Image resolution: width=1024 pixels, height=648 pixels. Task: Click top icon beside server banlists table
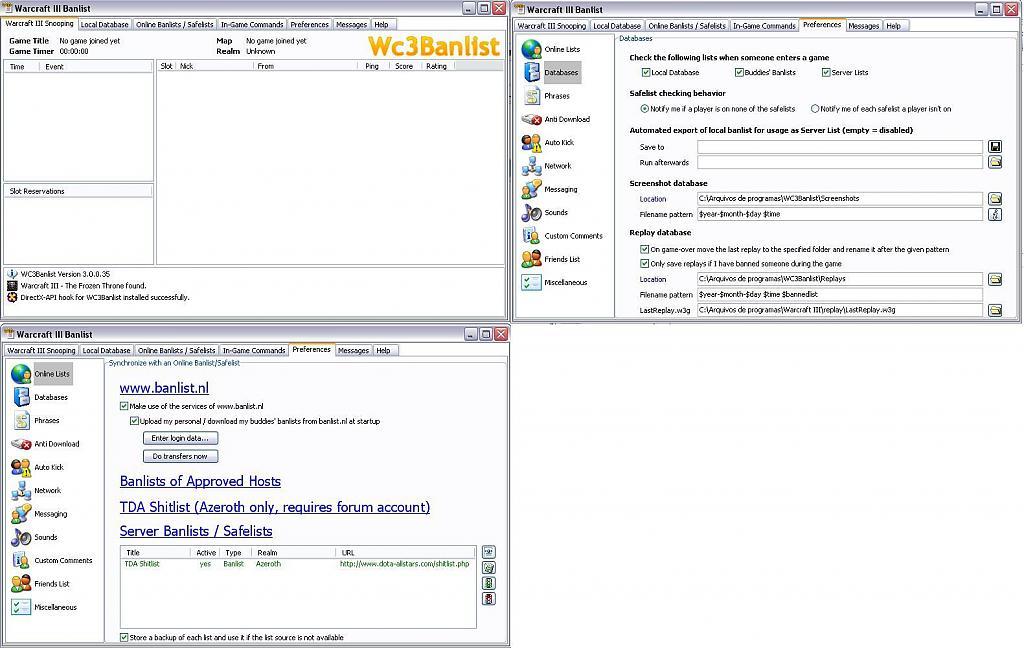(488, 552)
